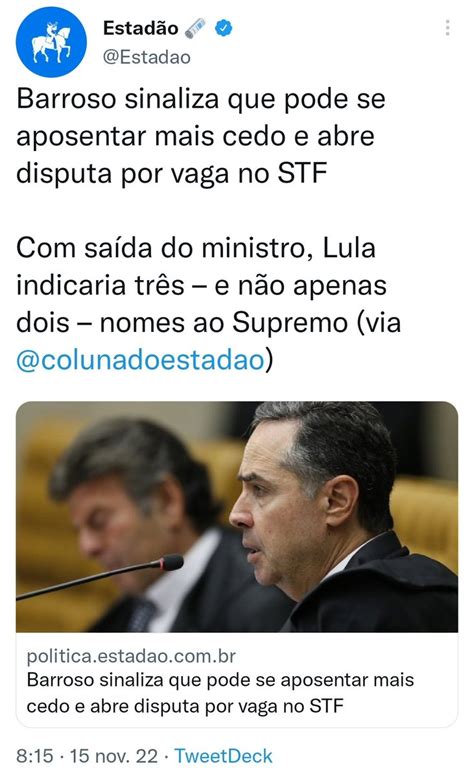Screen dimensions: 474x778
Task: Click the word 'Lula' in the tweet
Action: point(349,248)
